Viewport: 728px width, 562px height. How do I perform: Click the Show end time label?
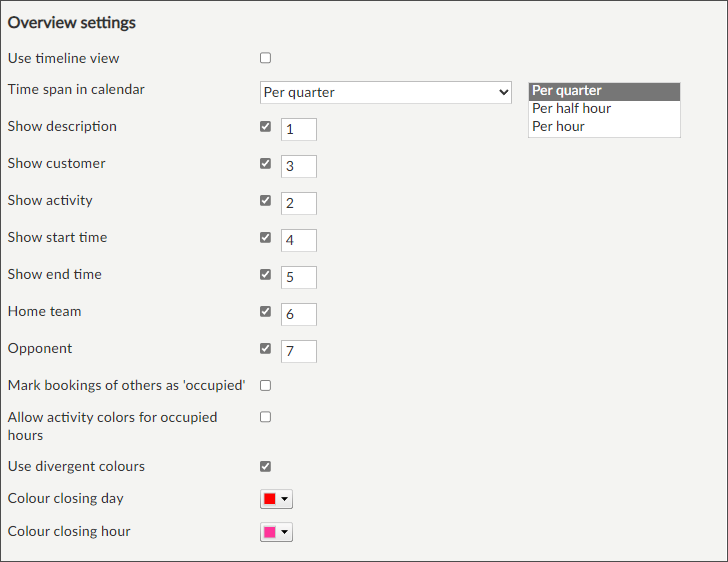coord(55,274)
